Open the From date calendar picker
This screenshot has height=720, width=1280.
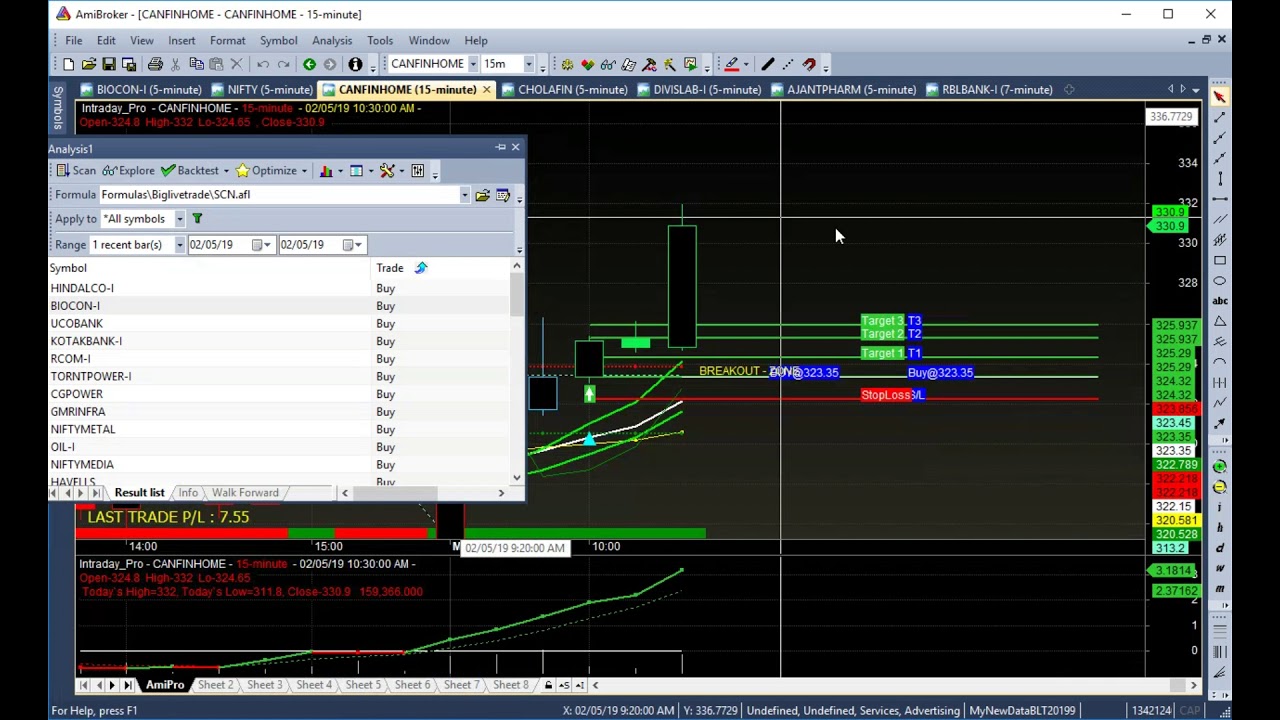coord(262,245)
